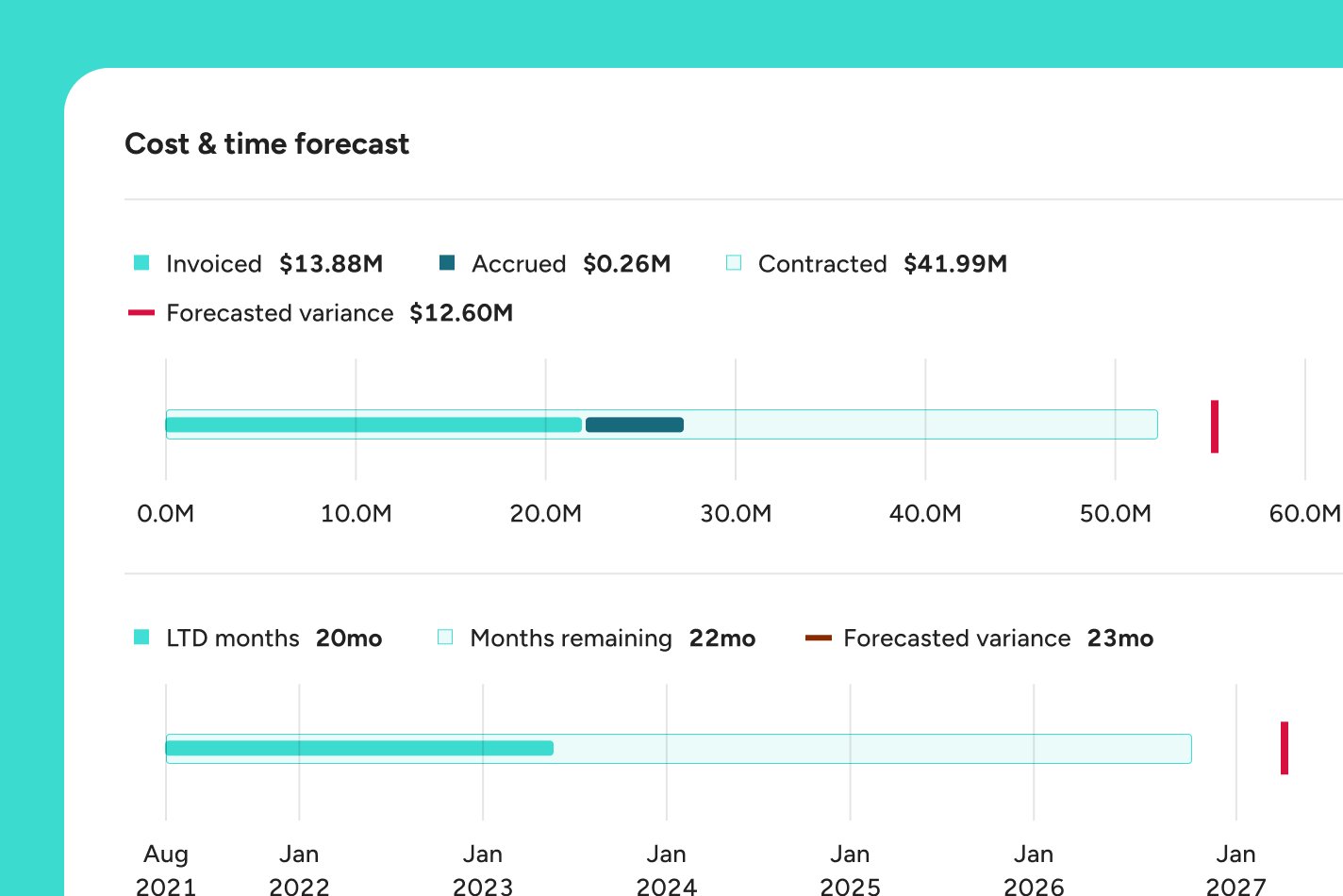Click the Months remaining legend square

pyautogui.click(x=445, y=638)
